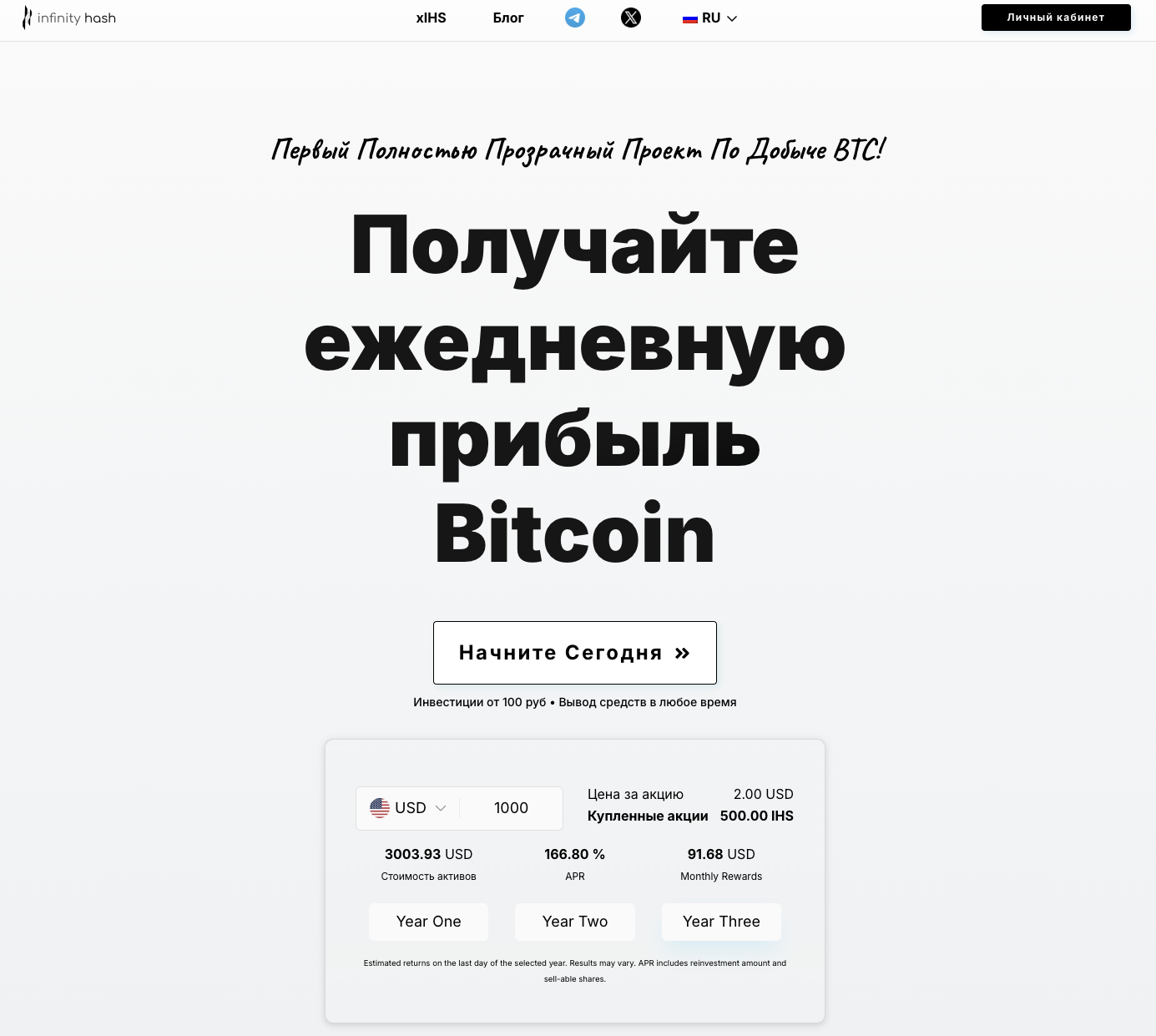Screen dimensions: 1156x1036
Task: Focus the investment amount field showing 1000
Action: 511,808
